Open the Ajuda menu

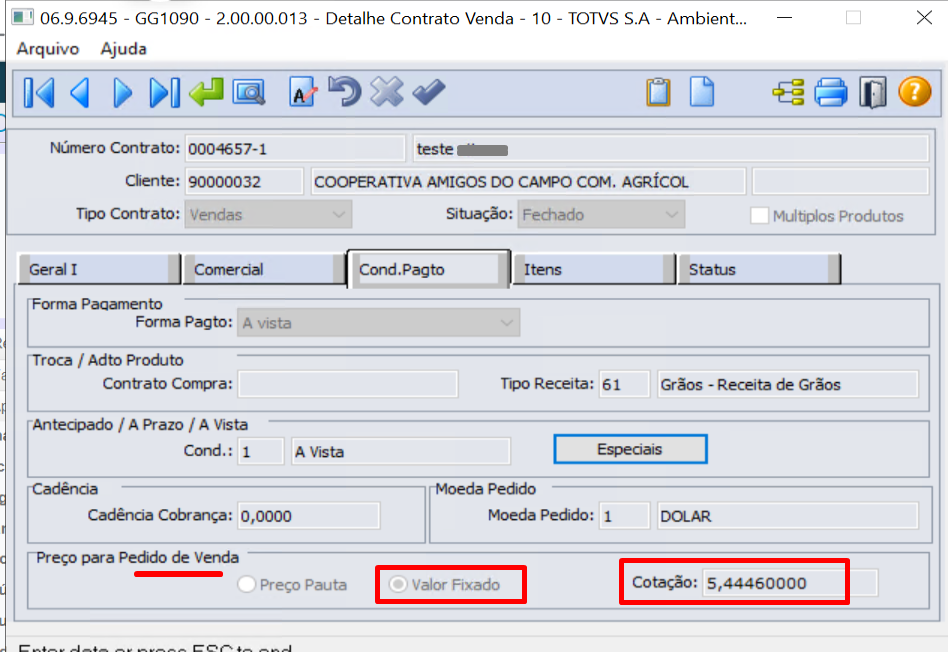coord(123,48)
